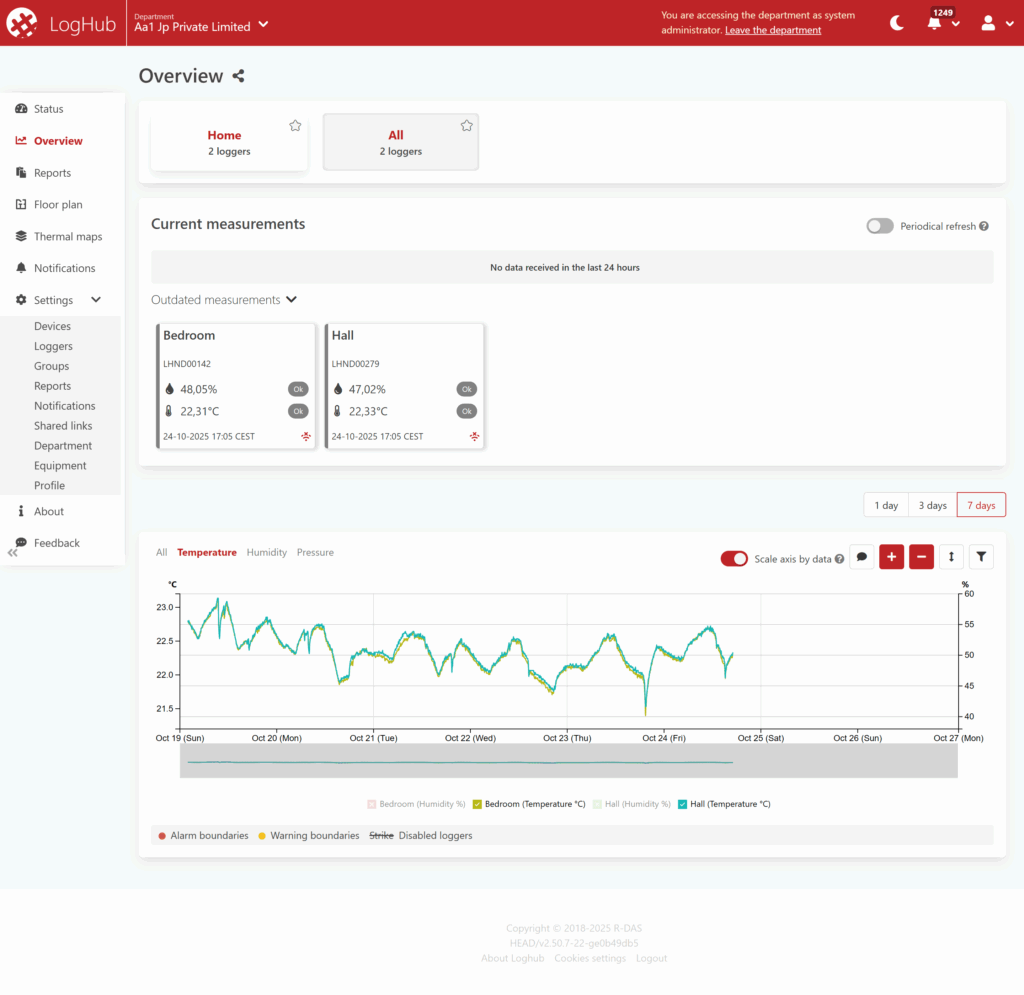Click the share icon beside Overview heading
This screenshot has width=1024, height=995.
point(238,76)
